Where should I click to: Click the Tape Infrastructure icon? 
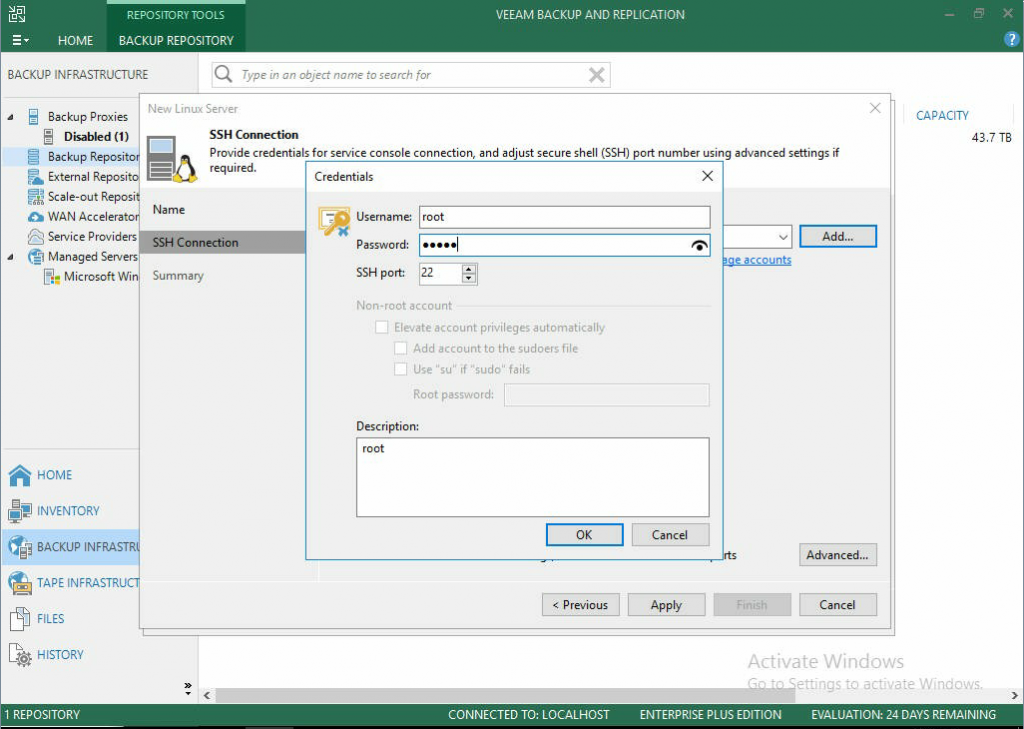pos(20,583)
